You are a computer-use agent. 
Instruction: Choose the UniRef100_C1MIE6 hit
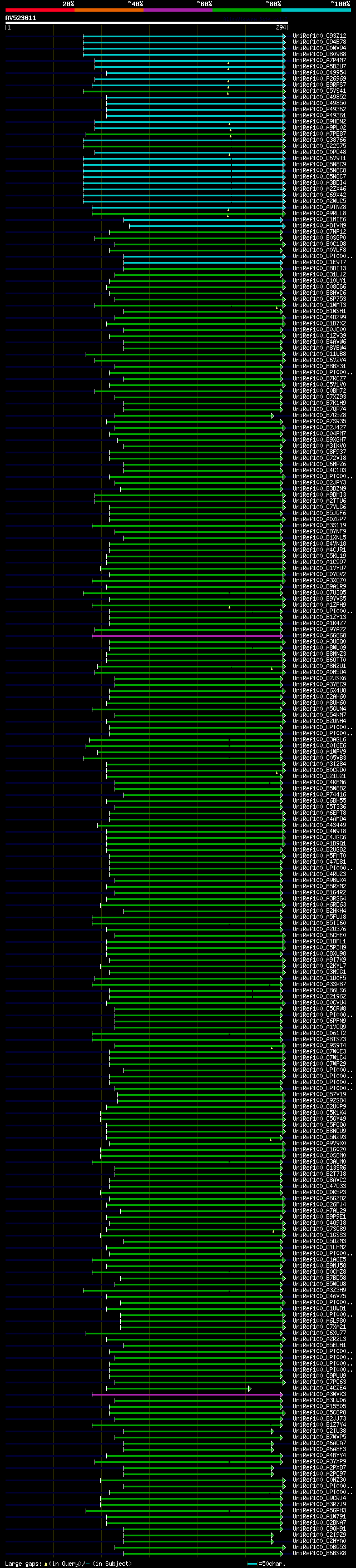click(x=319, y=220)
